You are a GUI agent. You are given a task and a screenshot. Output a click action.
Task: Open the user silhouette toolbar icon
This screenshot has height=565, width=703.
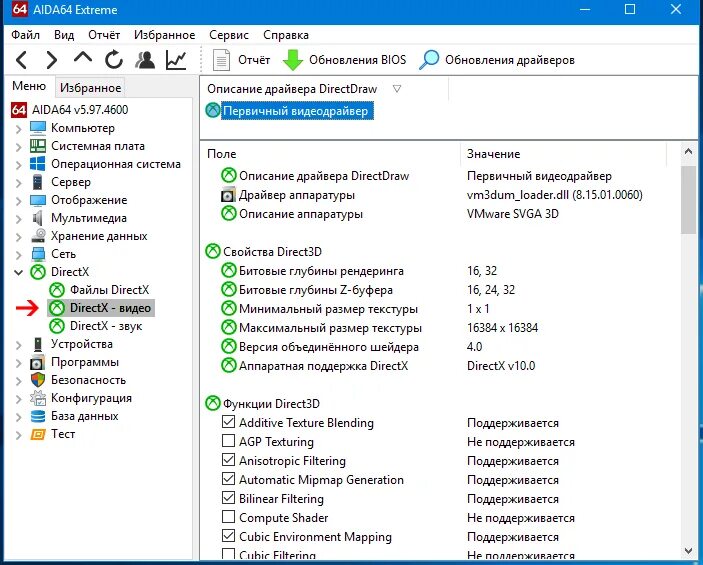pos(145,60)
